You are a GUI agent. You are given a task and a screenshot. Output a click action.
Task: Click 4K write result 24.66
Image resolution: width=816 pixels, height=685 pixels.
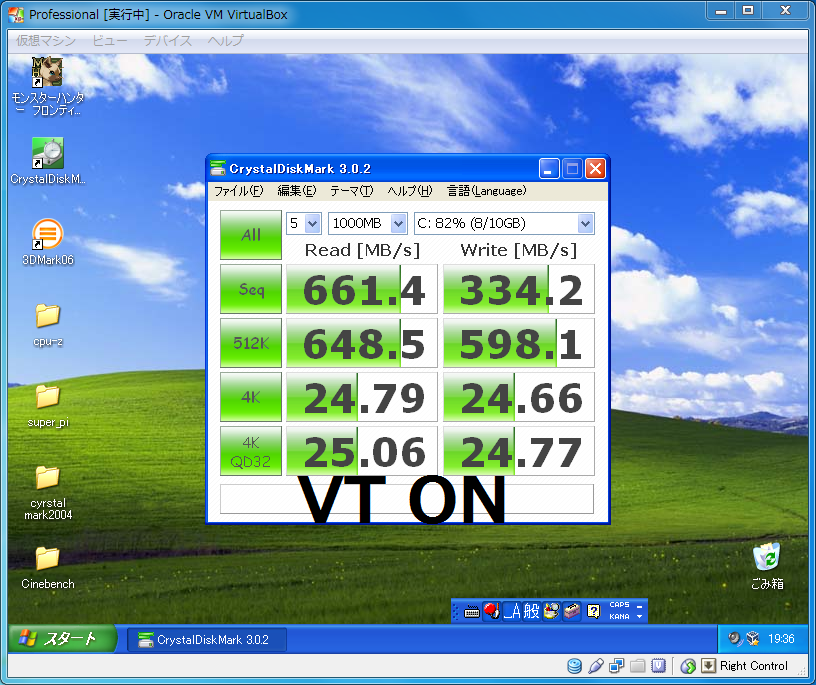pyautogui.click(x=519, y=397)
